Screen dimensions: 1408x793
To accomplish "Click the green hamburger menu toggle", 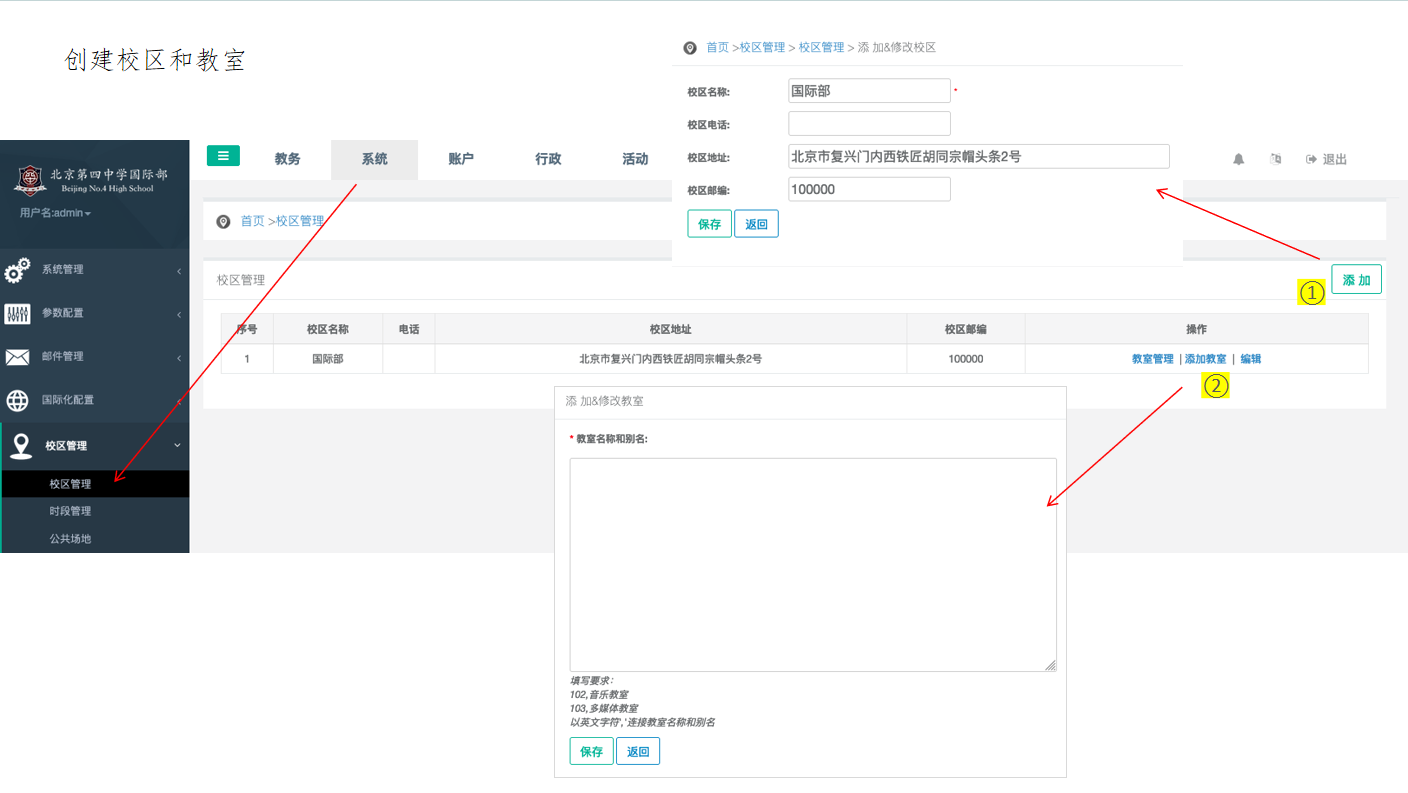I will 223,155.
